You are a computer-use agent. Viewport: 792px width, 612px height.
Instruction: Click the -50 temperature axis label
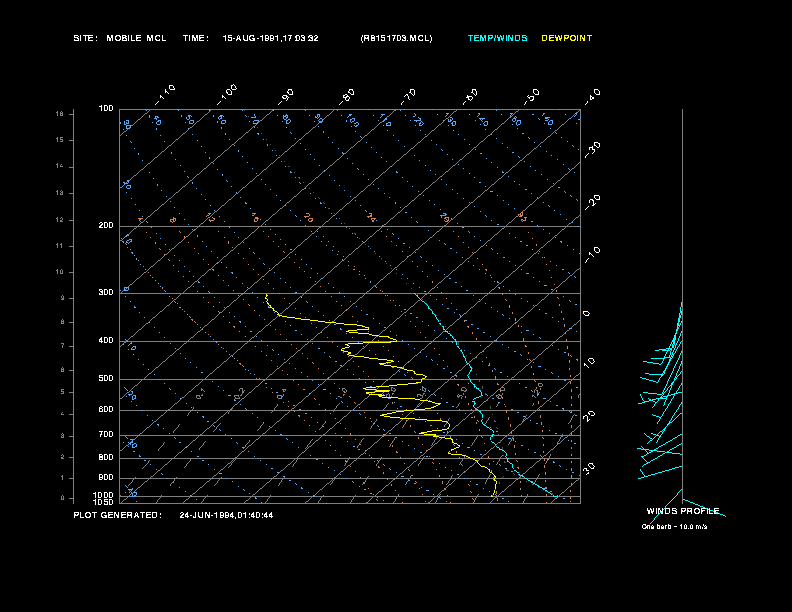pos(531,97)
